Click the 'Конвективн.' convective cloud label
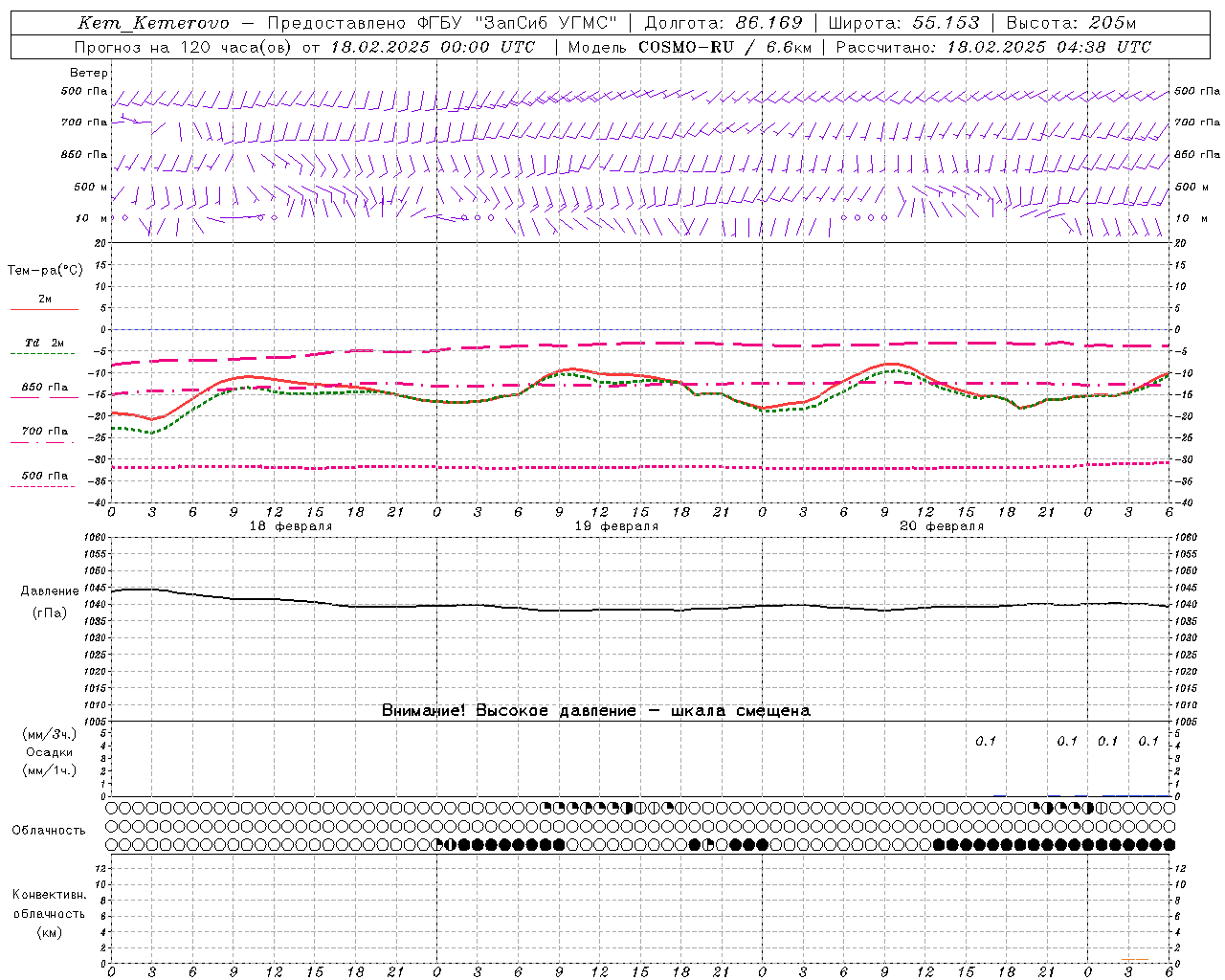1225x980 pixels. (50, 895)
